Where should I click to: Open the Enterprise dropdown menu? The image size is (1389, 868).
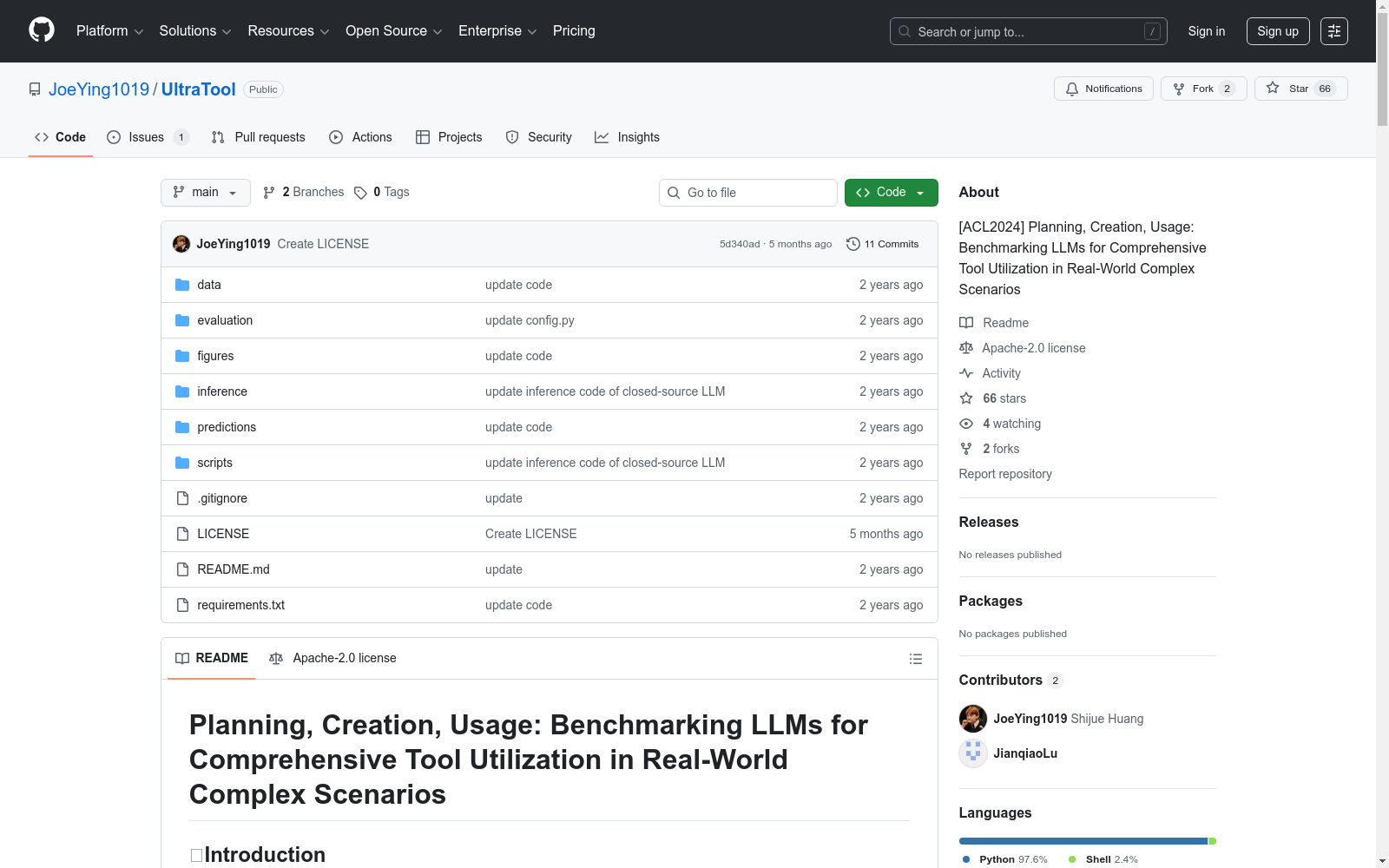tap(497, 31)
